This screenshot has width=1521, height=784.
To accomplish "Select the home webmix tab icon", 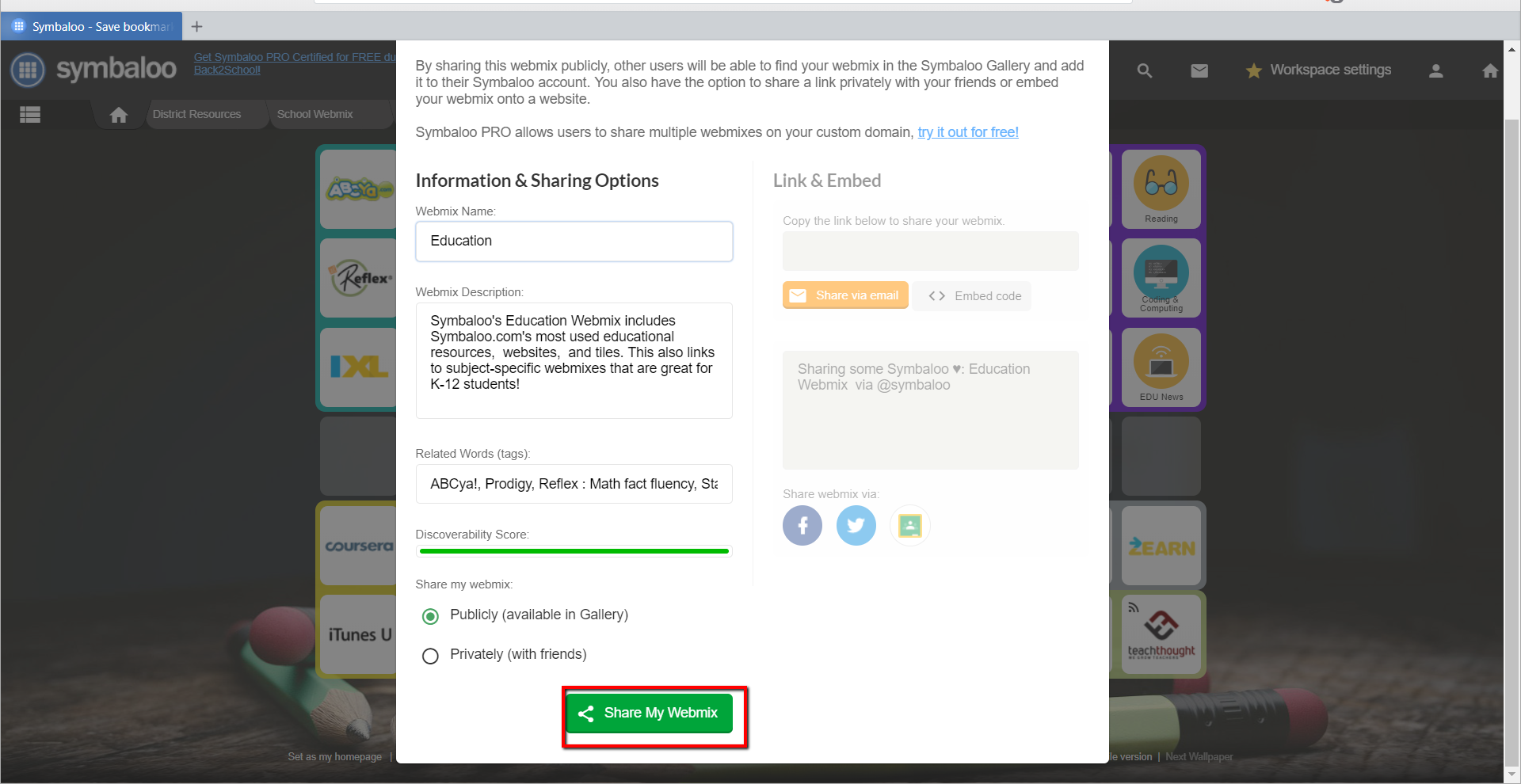I will pyautogui.click(x=119, y=115).
